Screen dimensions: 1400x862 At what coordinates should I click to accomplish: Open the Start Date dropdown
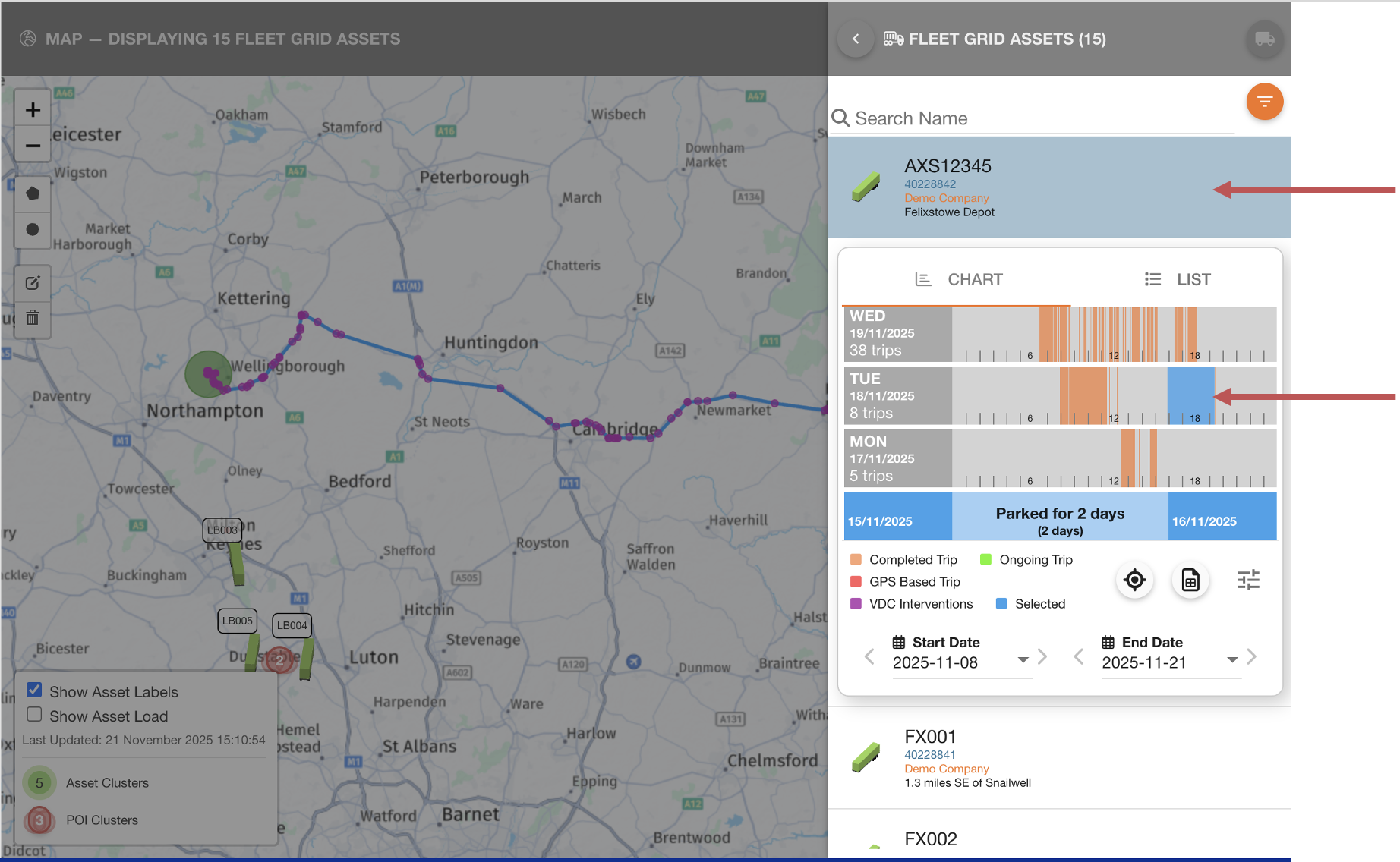click(1022, 659)
